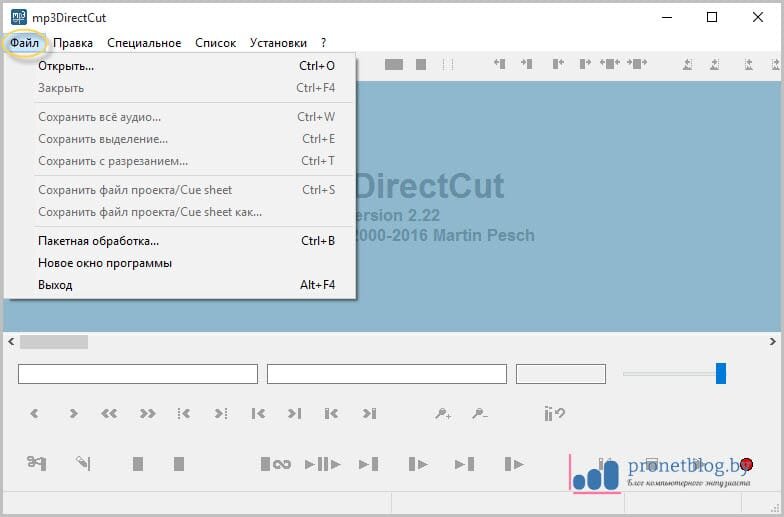Click the wide rectangle icon in top toolbar
The height and width of the screenshot is (517, 784).
click(x=394, y=64)
